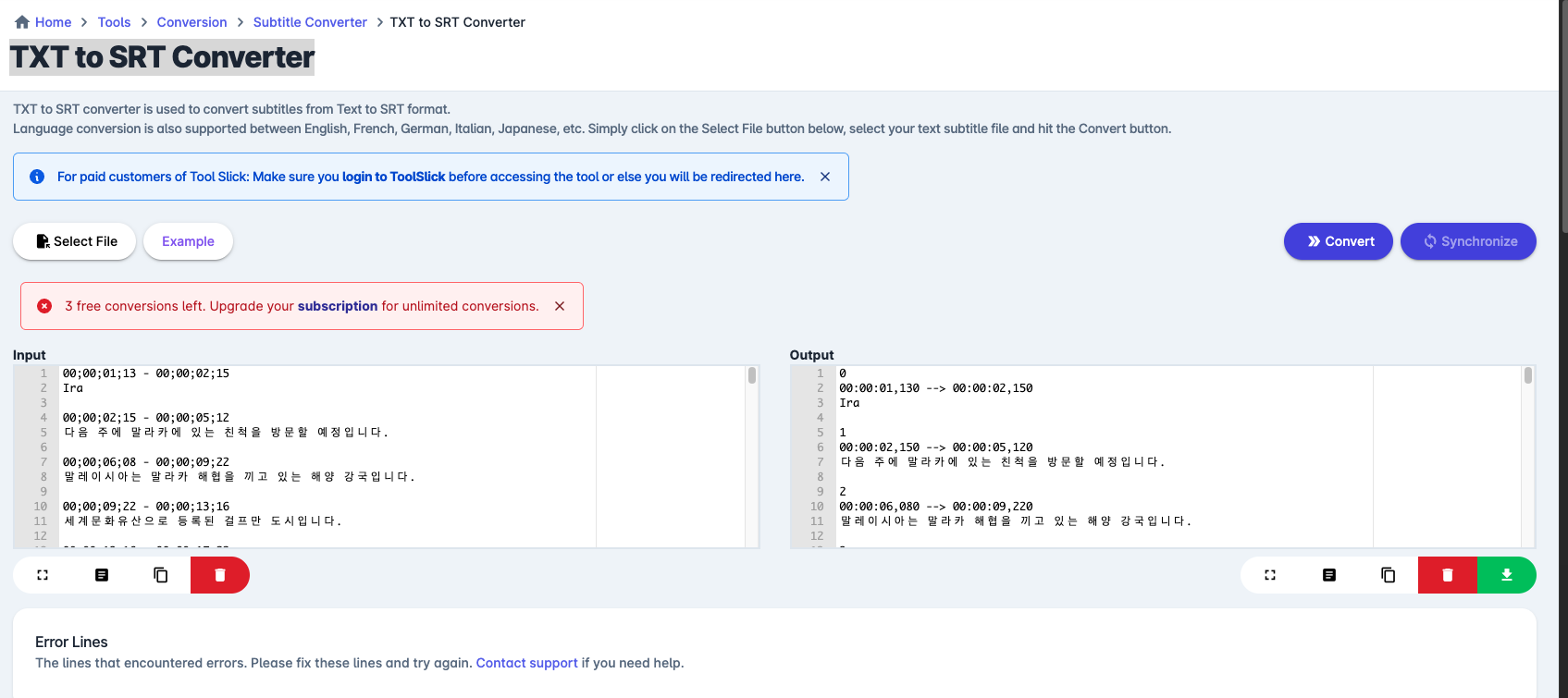Screen dimensions: 1568x698
Task: Click the fullscreen icon under Input editor
Action: 43,575
